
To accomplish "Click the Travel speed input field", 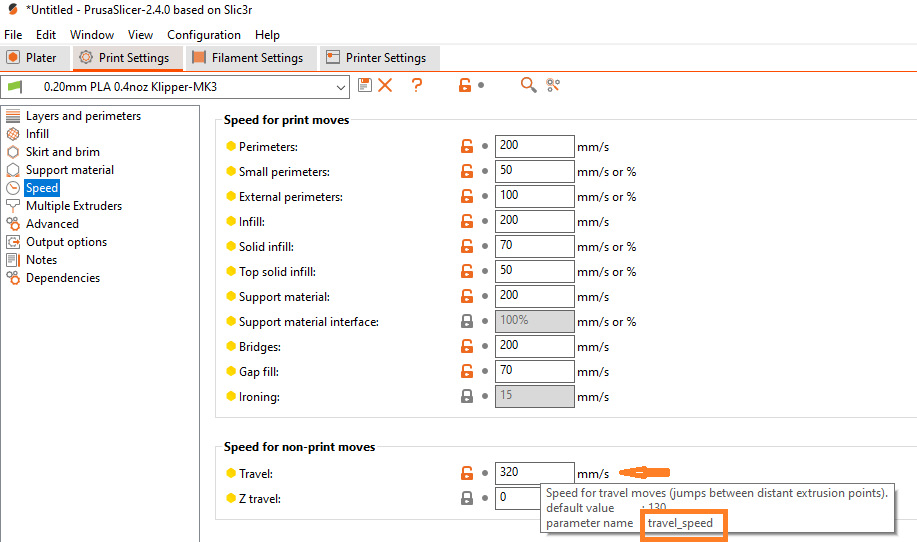I will 534,473.
